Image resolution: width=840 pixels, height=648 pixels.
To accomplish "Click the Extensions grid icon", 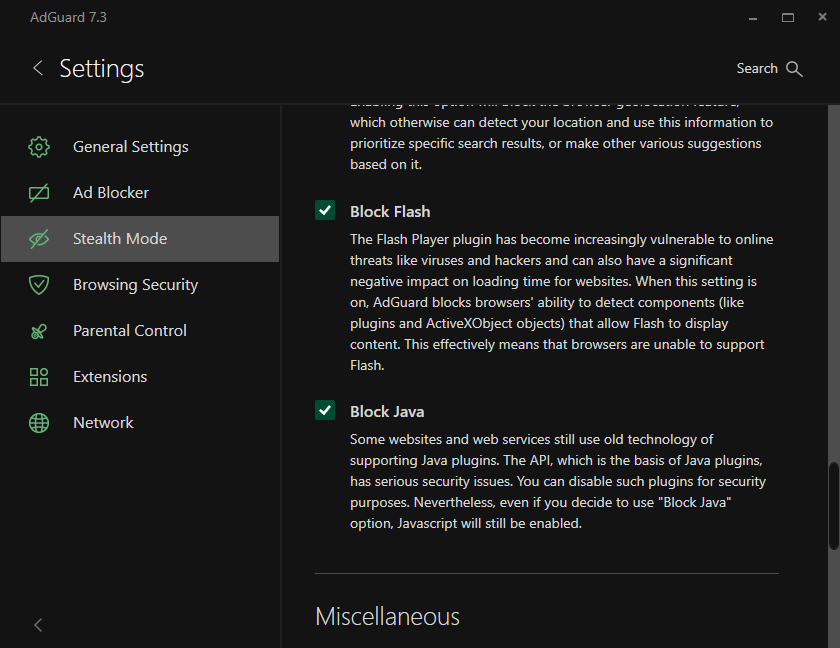I will 39,377.
